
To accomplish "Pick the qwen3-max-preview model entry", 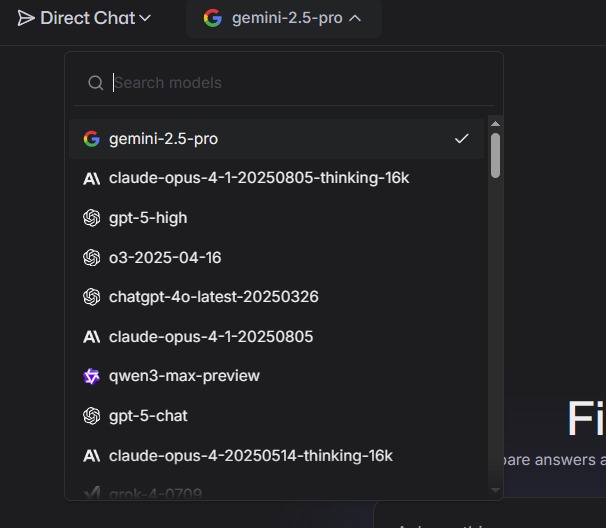I will (x=184, y=376).
